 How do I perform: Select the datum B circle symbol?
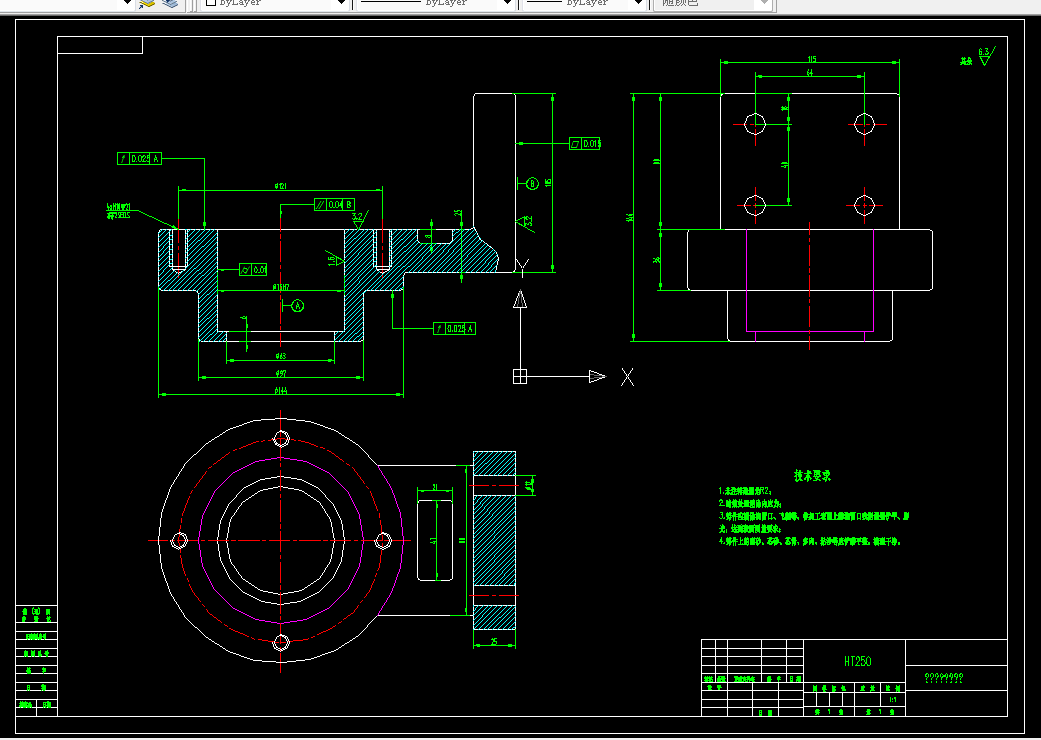[x=532, y=184]
